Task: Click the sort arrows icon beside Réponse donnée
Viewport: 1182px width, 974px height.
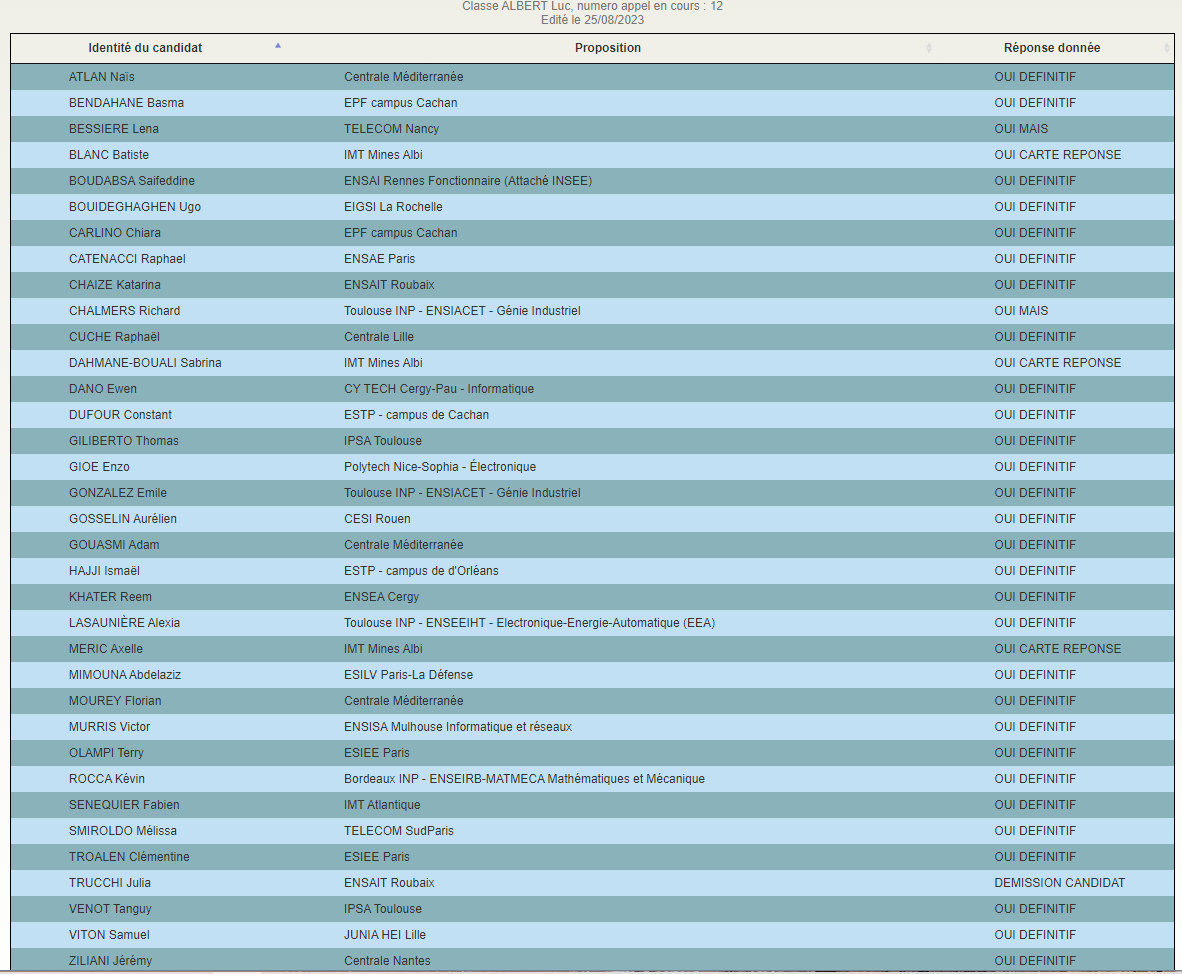Action: coord(1166,48)
